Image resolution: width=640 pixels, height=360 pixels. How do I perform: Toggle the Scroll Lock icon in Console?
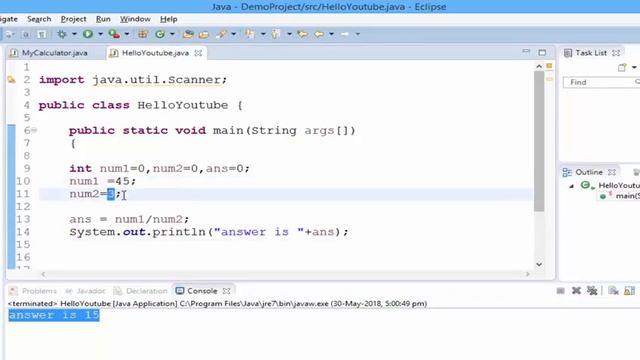tap(629, 291)
